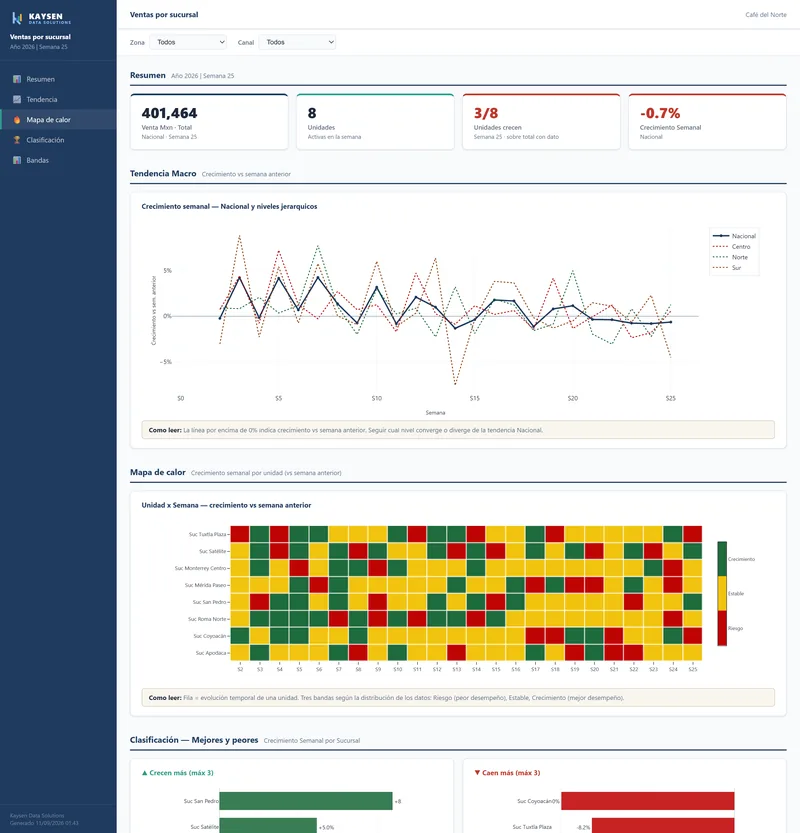Select the 8 Unidades activas card
The image size is (800, 833).
point(375,122)
